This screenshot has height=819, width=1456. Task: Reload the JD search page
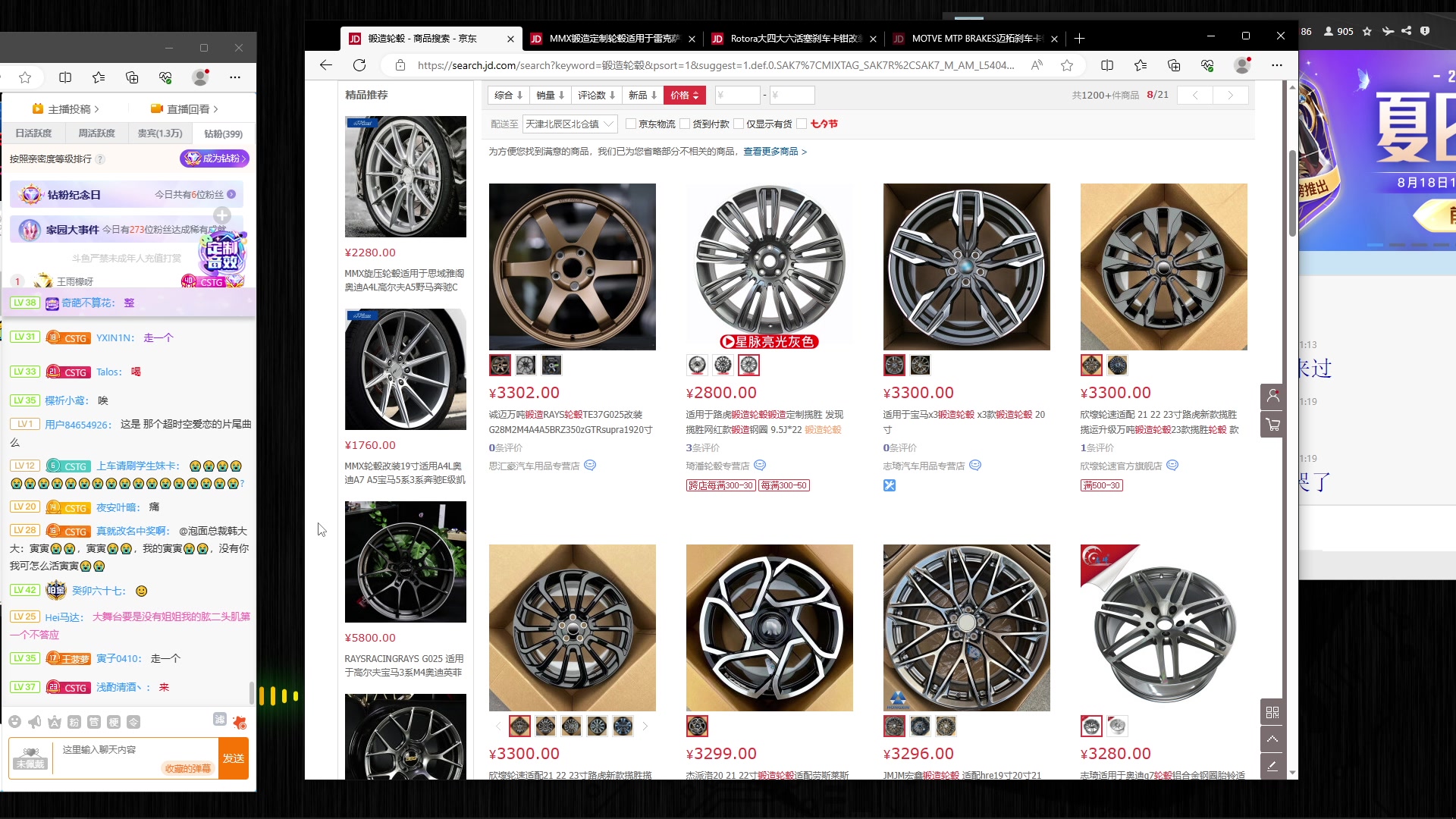coord(359,65)
